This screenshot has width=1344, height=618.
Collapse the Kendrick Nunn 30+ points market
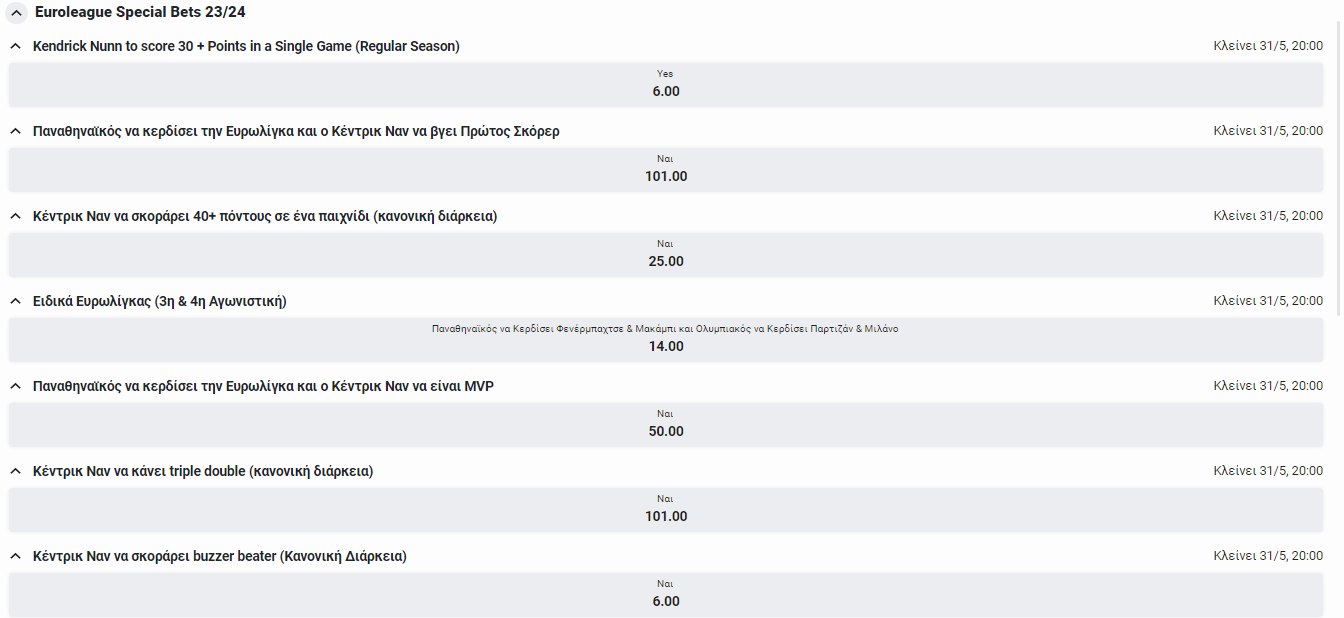point(15,47)
